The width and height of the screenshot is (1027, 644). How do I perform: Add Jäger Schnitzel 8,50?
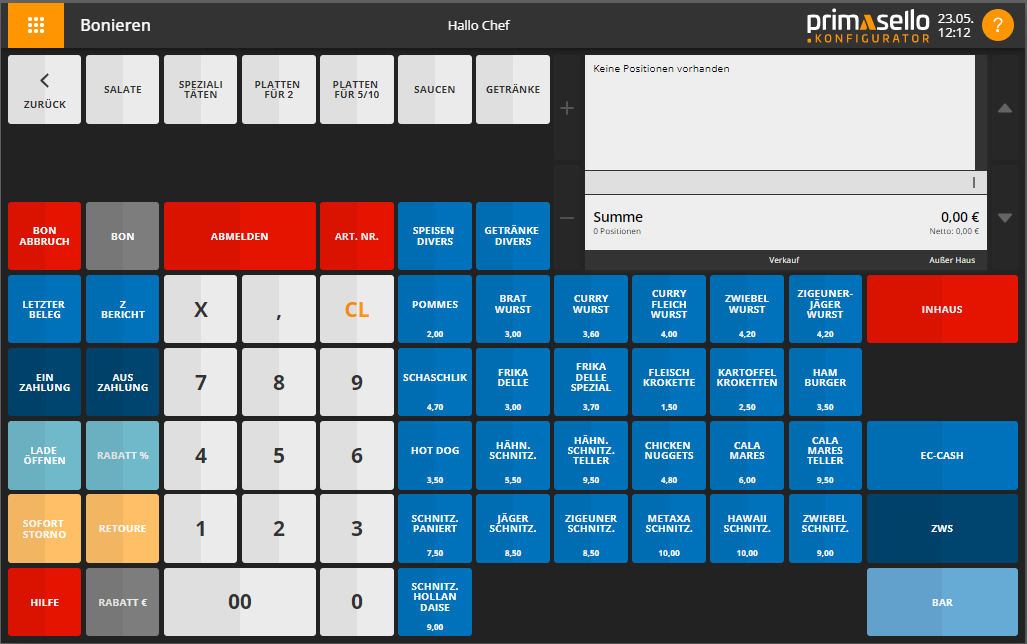point(513,528)
